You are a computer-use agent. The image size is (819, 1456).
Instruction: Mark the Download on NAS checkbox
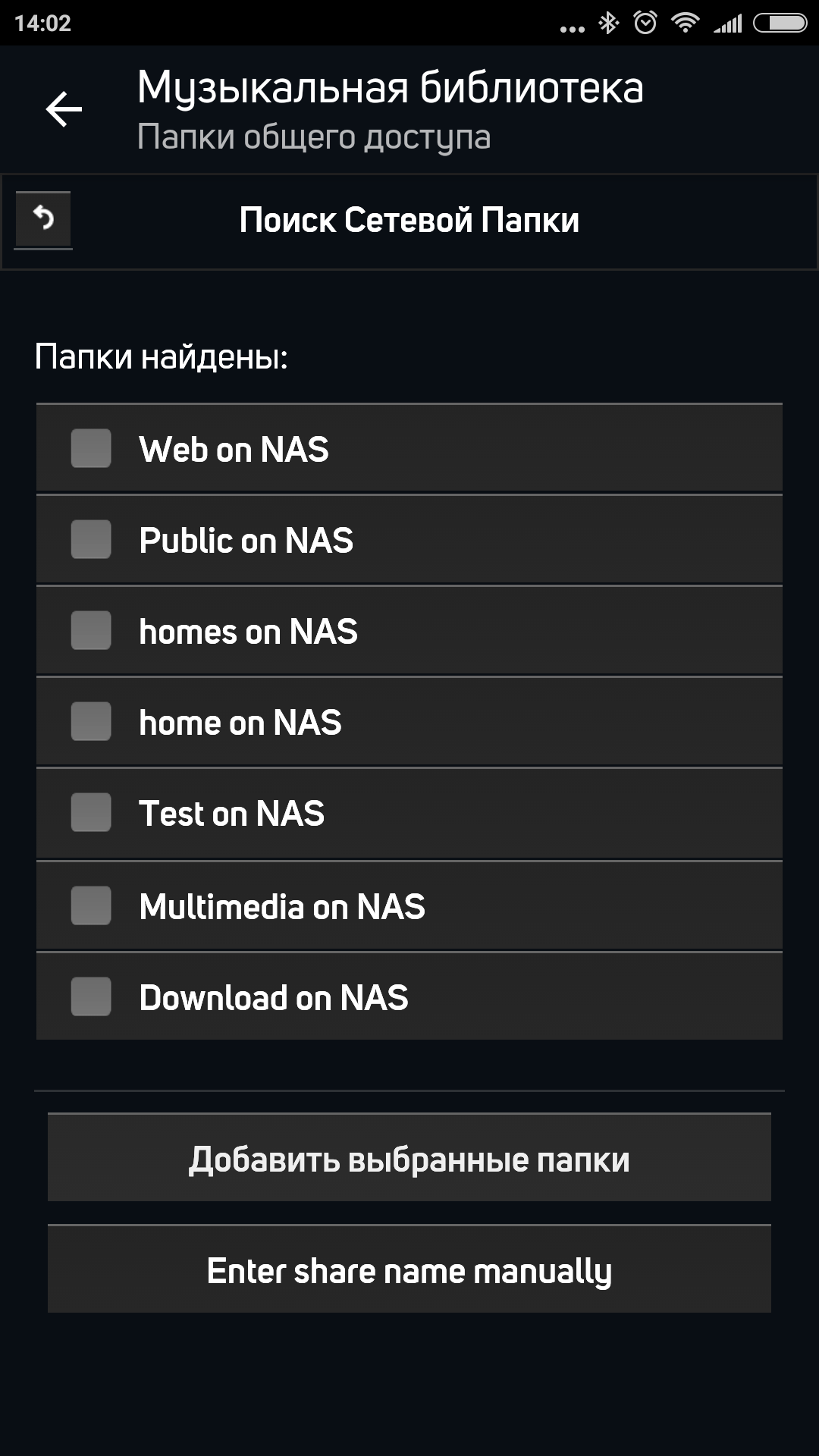[91, 996]
